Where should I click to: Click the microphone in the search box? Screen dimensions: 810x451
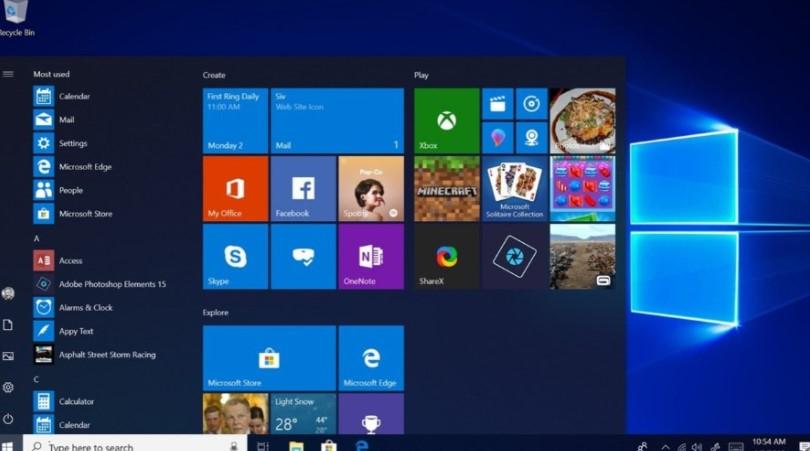pyautogui.click(x=234, y=446)
